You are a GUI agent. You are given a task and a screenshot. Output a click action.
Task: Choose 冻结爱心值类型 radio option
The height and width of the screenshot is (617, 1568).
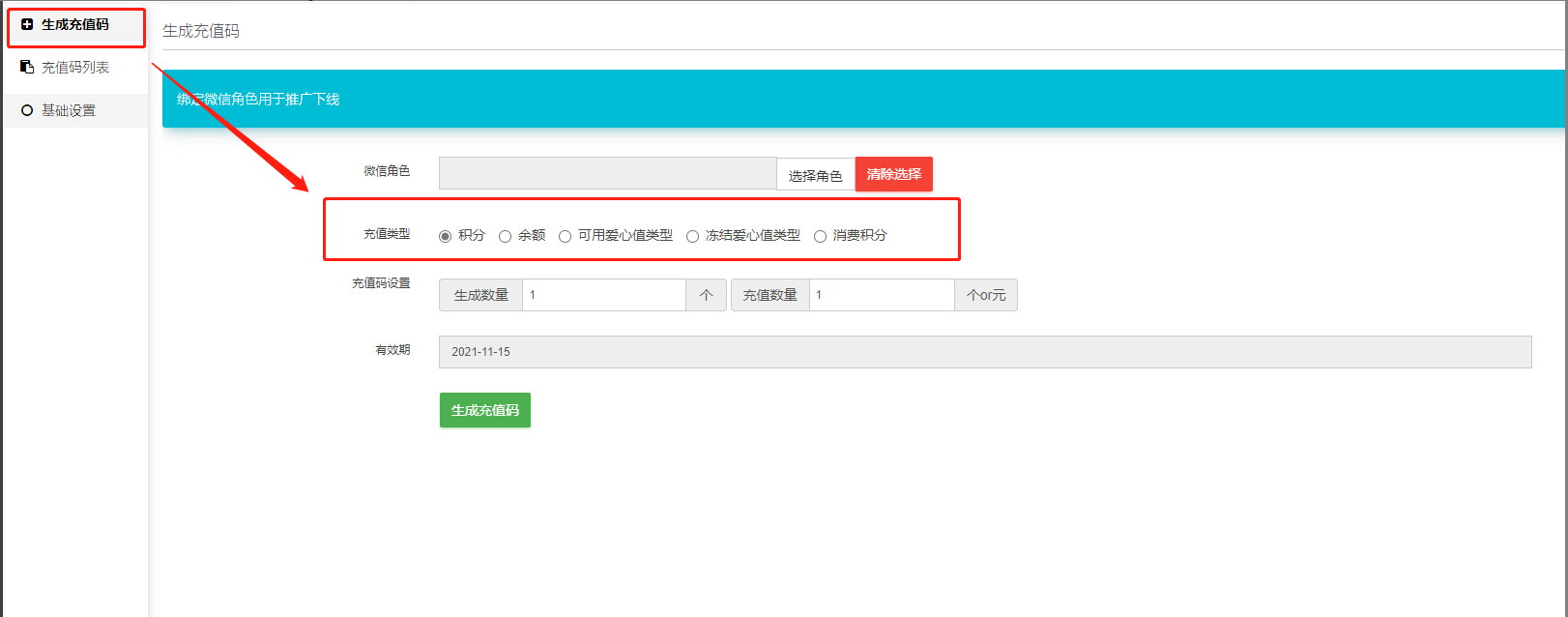click(692, 236)
